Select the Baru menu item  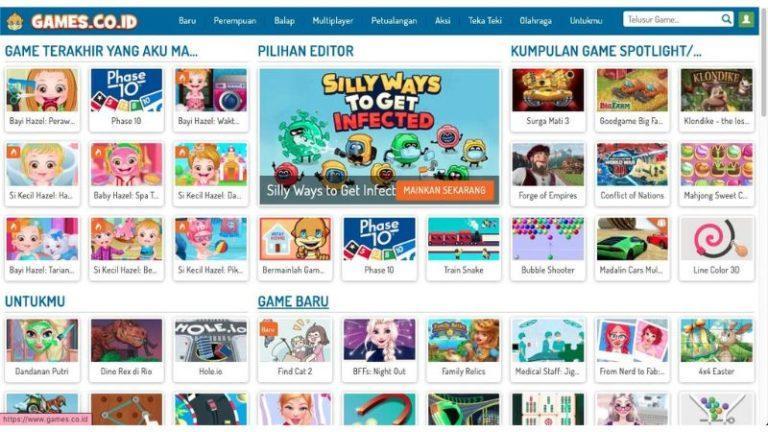(187, 21)
